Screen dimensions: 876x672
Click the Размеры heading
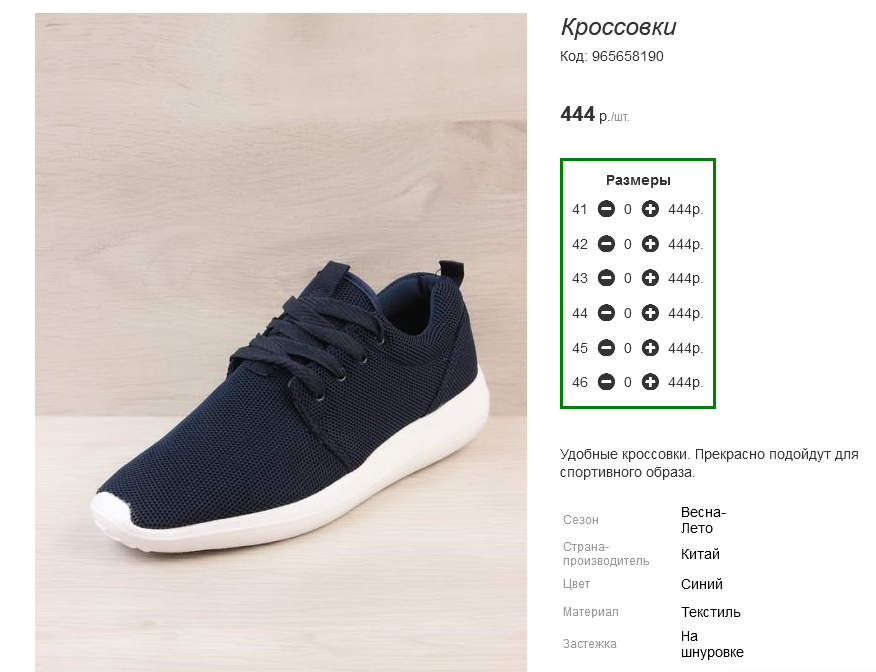point(638,180)
